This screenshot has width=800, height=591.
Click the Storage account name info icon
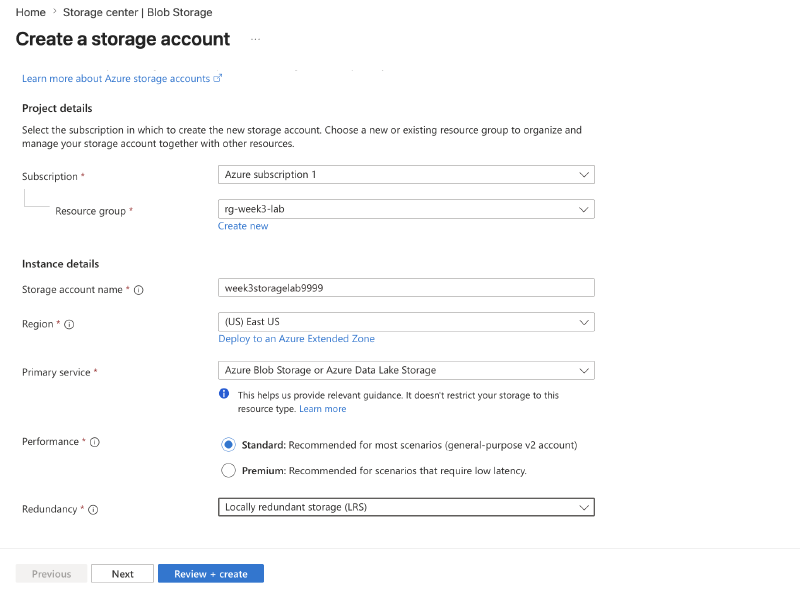click(x=138, y=290)
